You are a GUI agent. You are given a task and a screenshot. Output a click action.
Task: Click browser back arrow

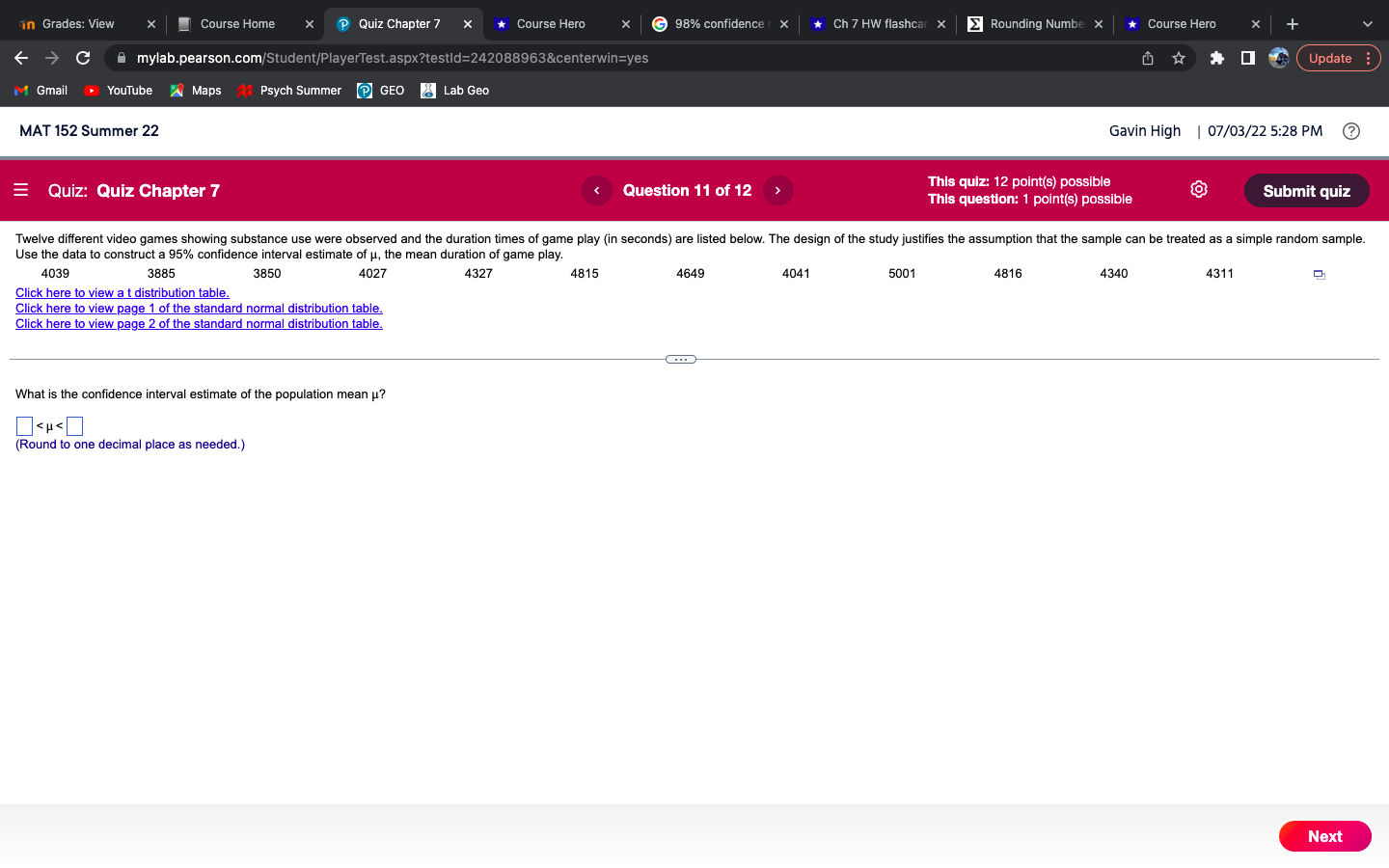pos(21,58)
